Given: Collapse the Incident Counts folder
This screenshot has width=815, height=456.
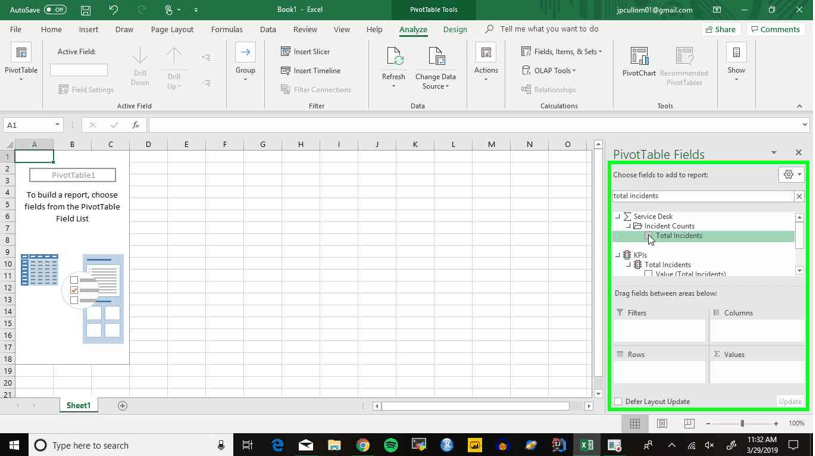Looking at the screenshot, I should [x=628, y=226].
